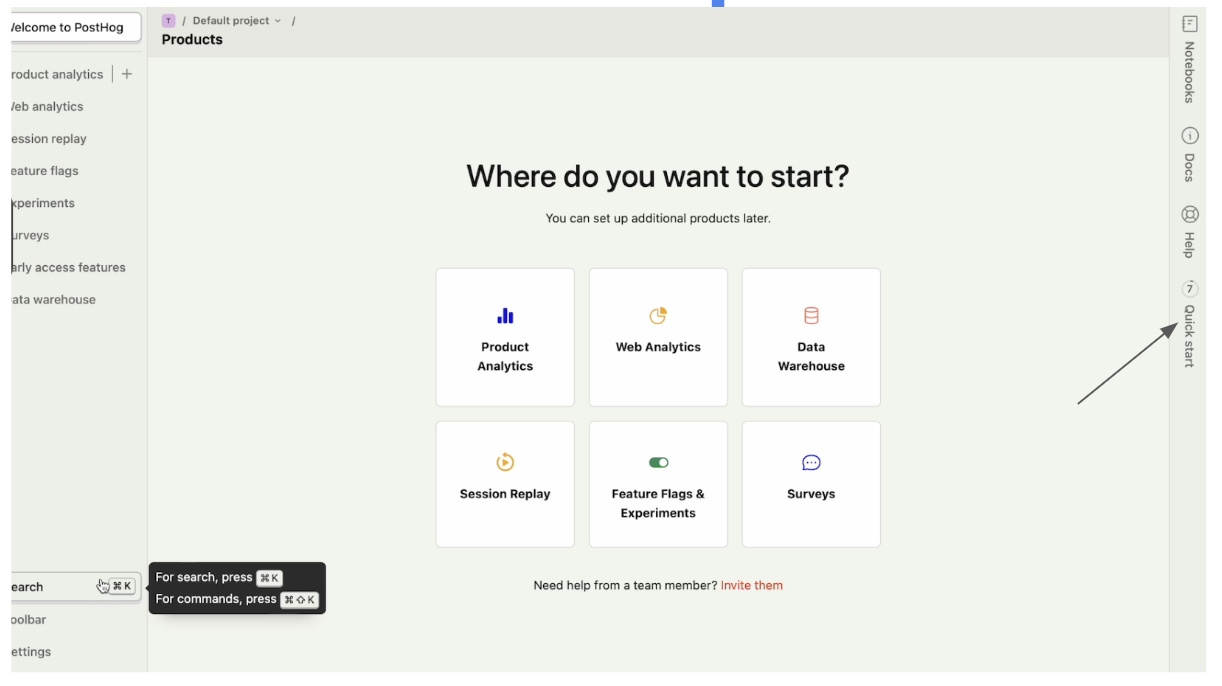Screen dimensions: 1222x686
Task: Choose Feature Flags & Experiments card label
Action: (658, 503)
